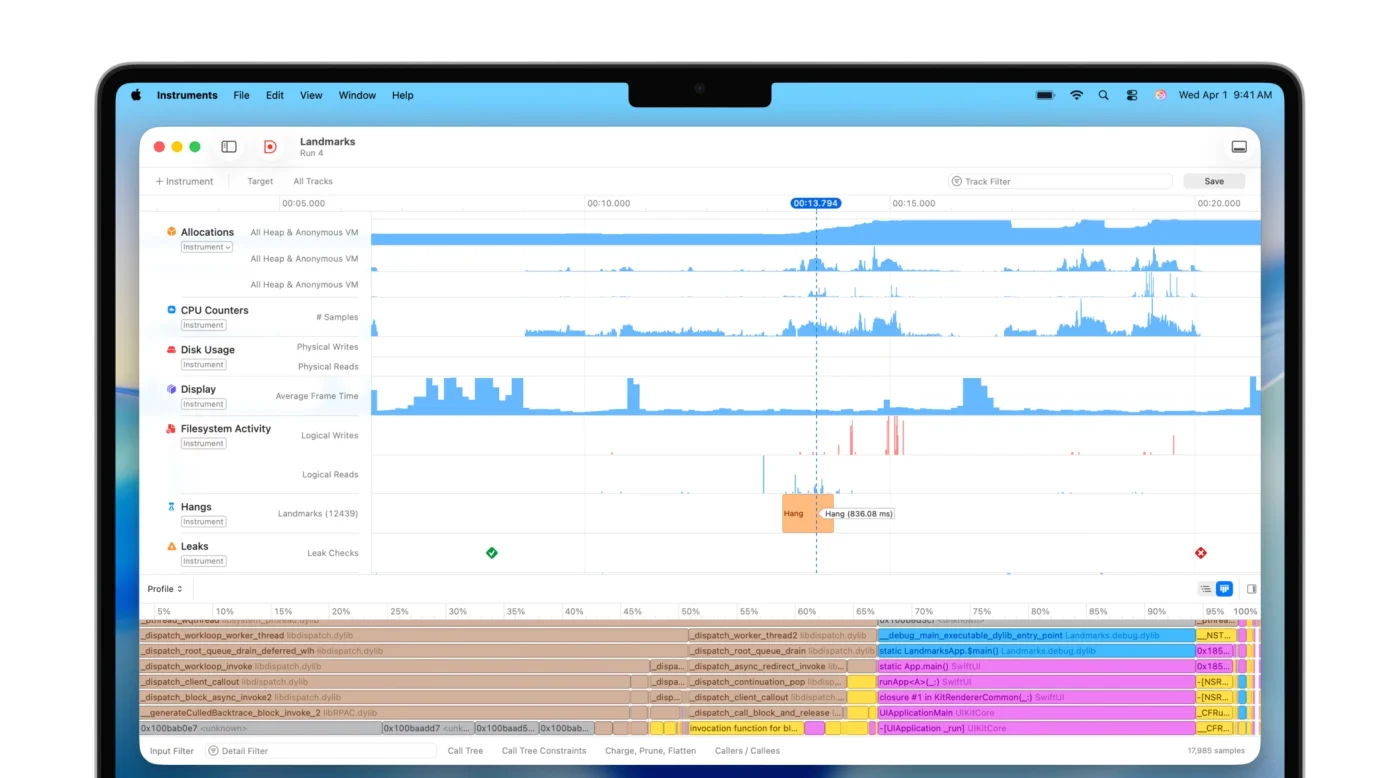The width and height of the screenshot is (1400, 778).
Task: Switch to flame graph view in Profile
Action: [x=1224, y=589]
